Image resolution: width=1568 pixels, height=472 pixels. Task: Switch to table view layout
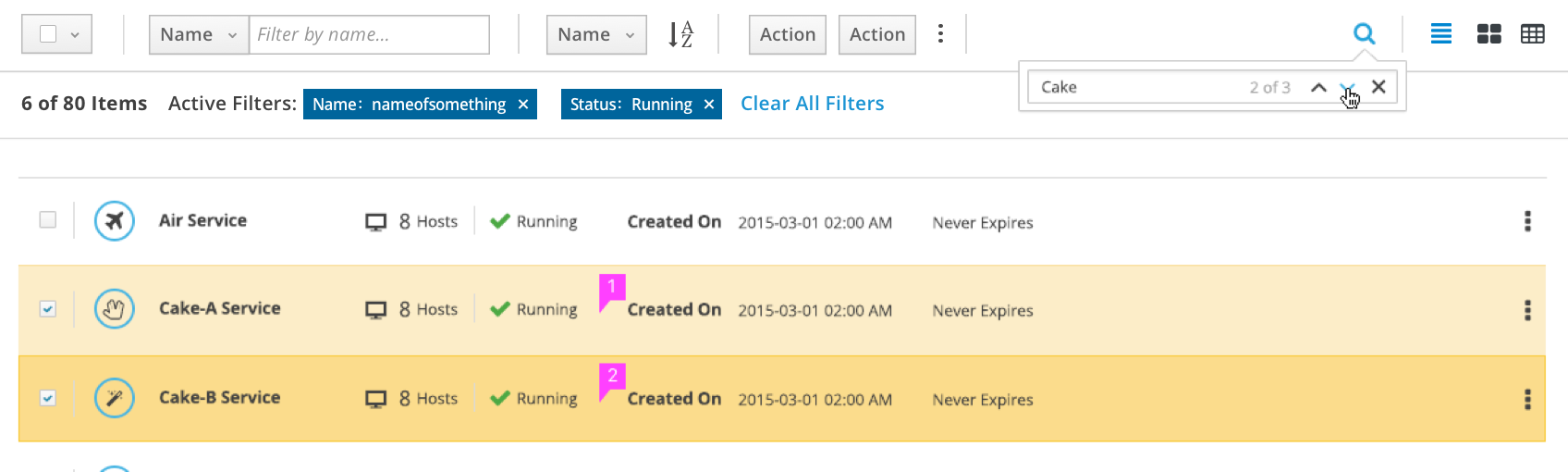1532,34
